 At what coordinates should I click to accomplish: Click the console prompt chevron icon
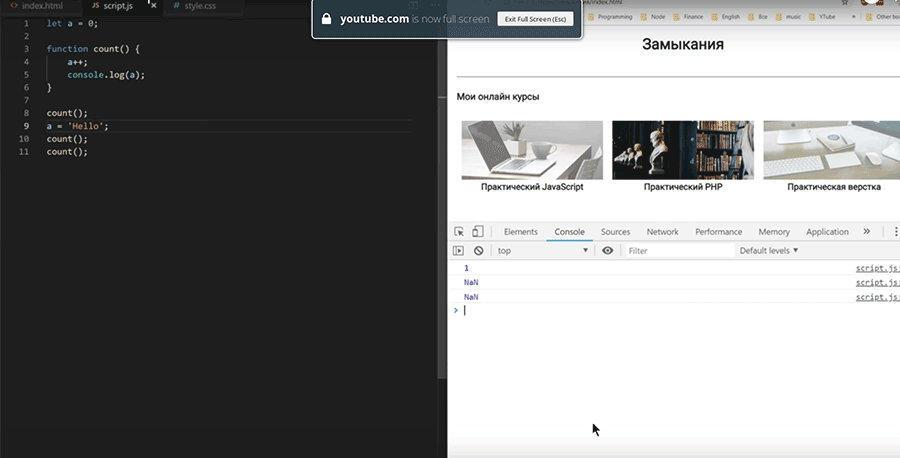pos(456,310)
